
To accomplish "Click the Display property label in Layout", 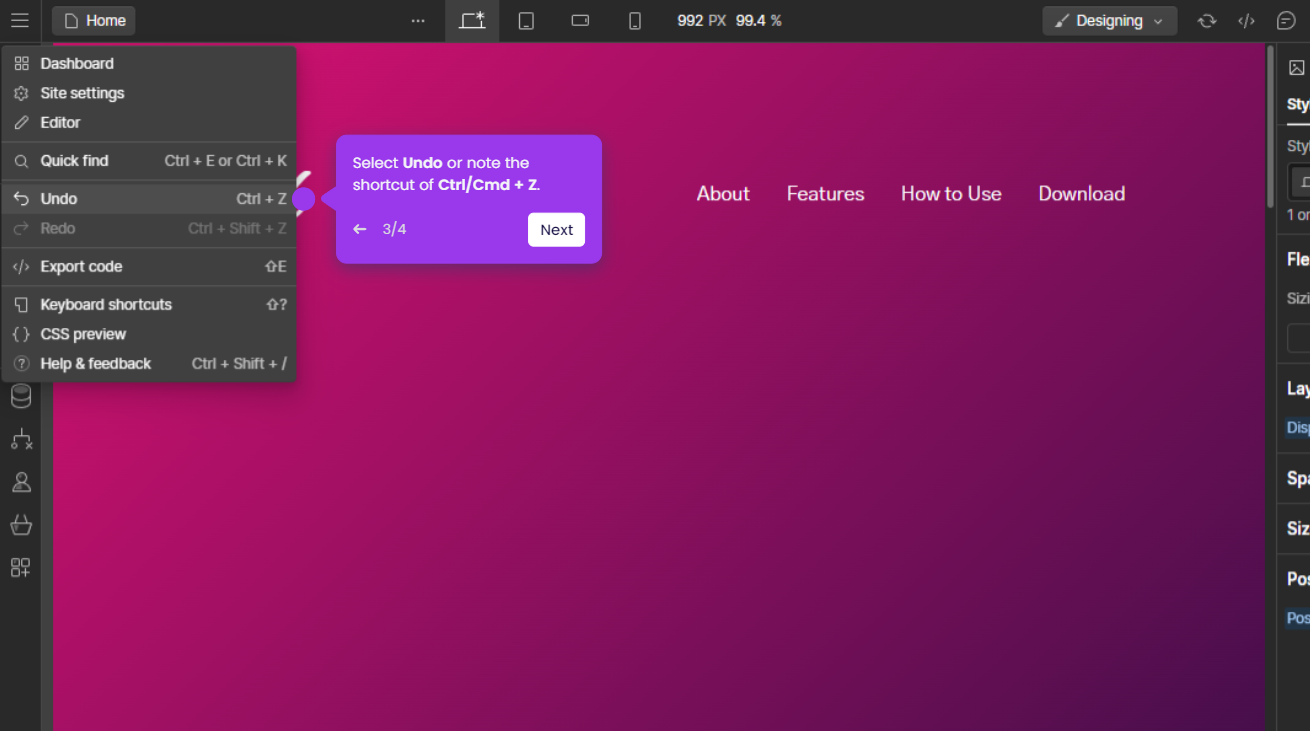I will pyautogui.click(x=1297, y=427).
